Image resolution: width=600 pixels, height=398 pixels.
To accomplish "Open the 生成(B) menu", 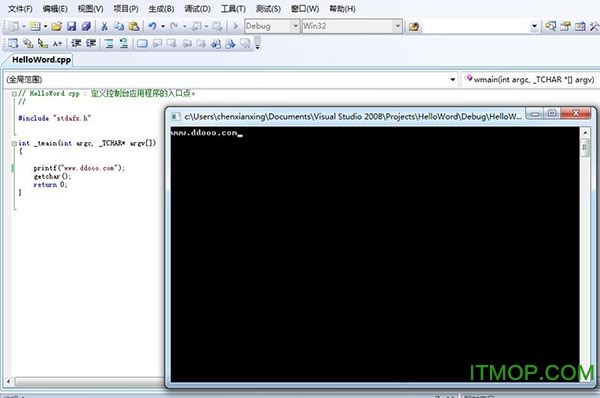I will 161,8.
